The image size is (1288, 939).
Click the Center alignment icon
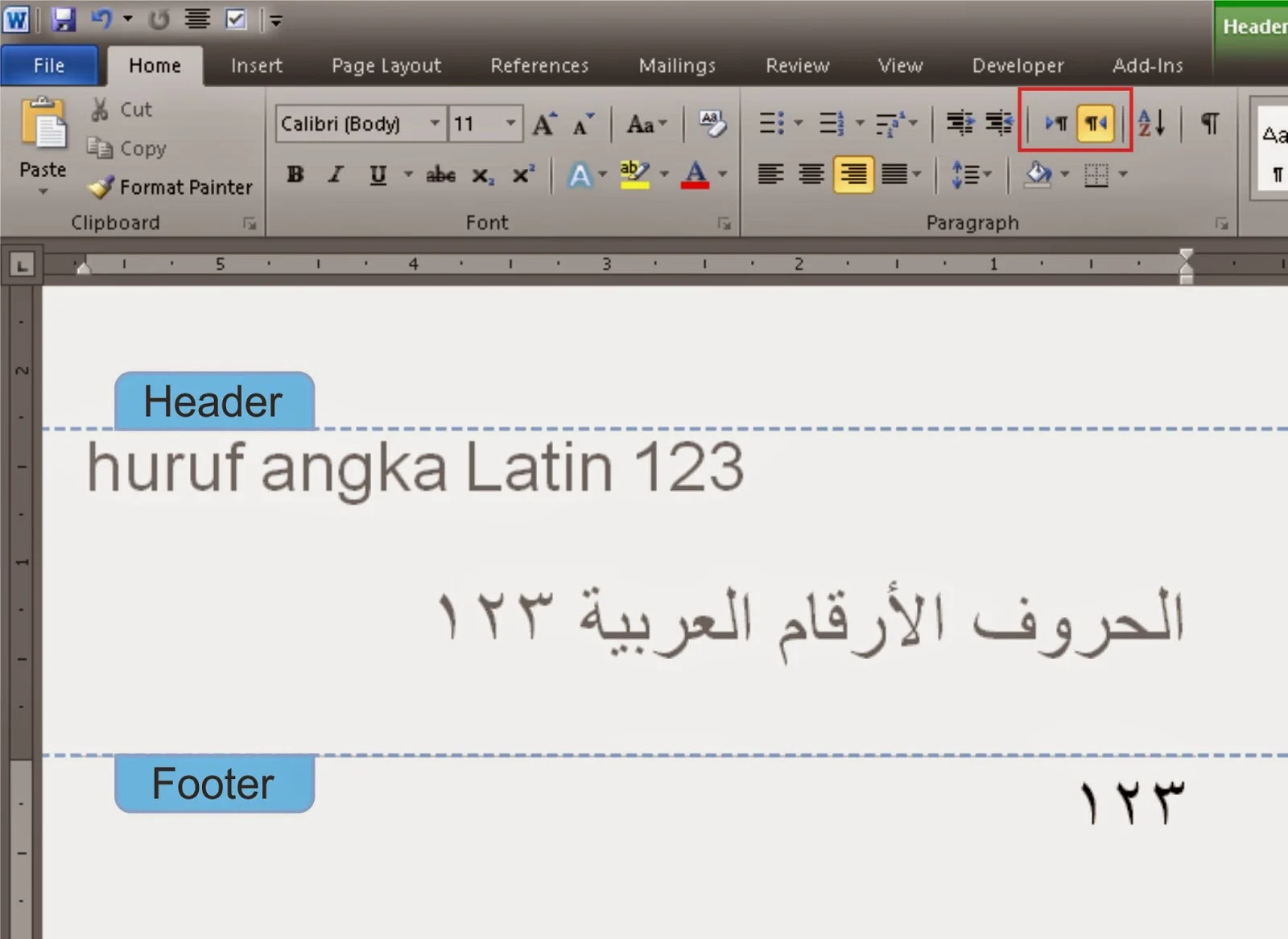point(811,174)
